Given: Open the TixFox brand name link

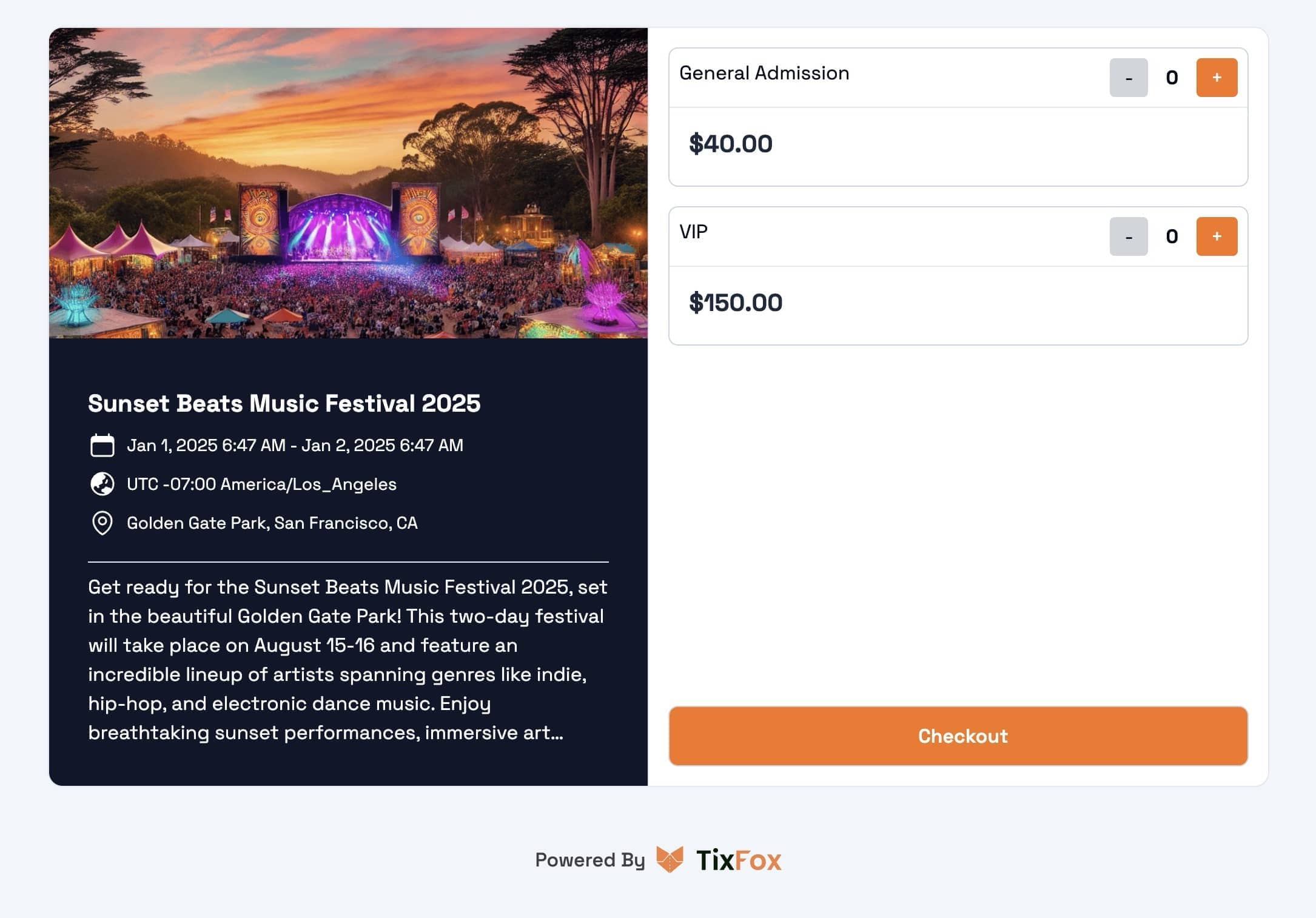Looking at the screenshot, I should pyautogui.click(x=739, y=860).
